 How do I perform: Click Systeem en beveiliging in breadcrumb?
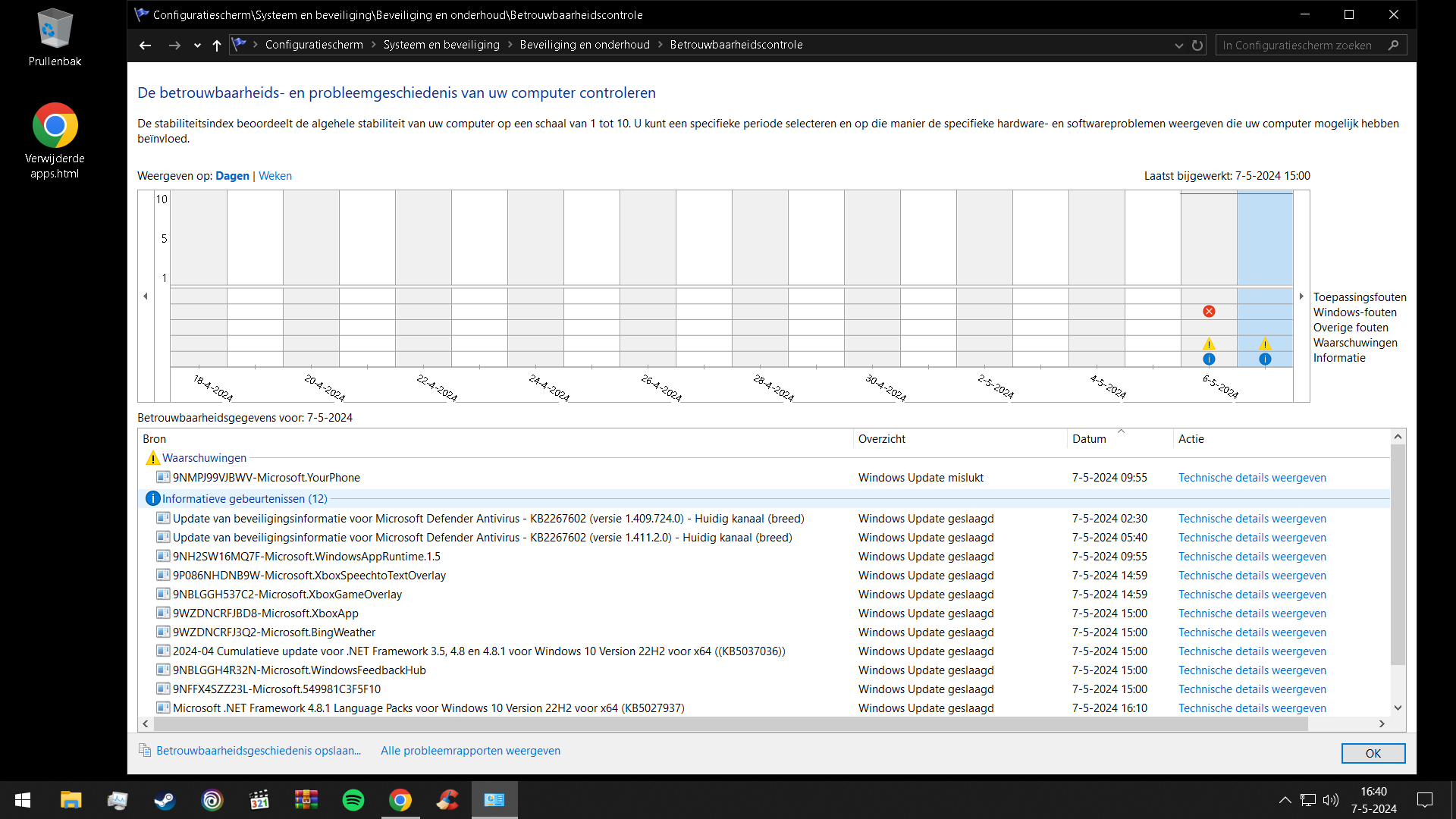[441, 45]
